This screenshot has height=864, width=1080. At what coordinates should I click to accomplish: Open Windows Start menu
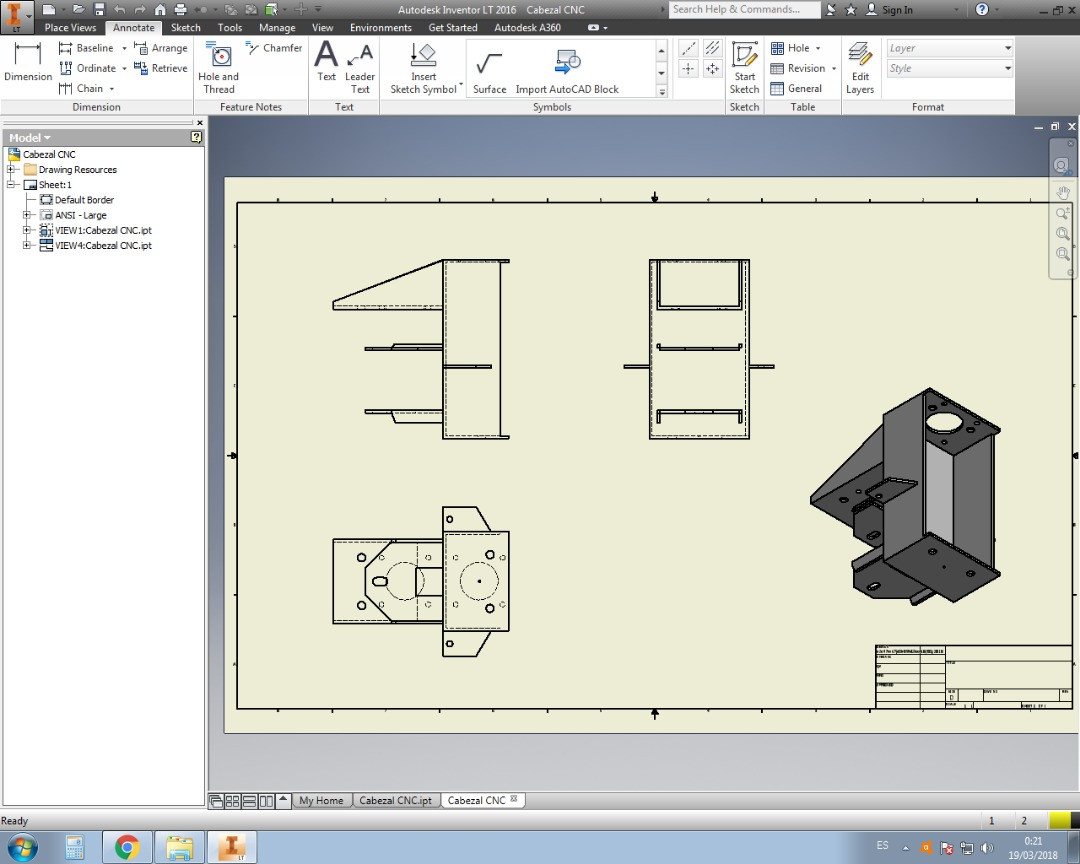[23, 847]
